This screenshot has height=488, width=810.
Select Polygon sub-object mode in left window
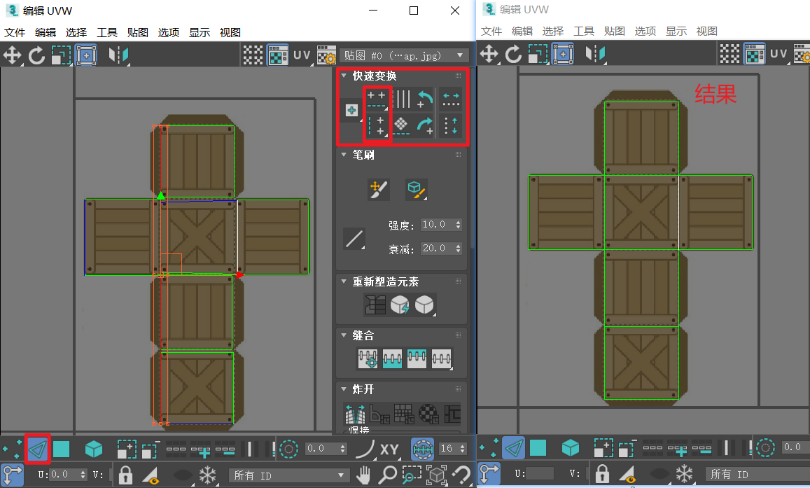pyautogui.click(x=62, y=449)
